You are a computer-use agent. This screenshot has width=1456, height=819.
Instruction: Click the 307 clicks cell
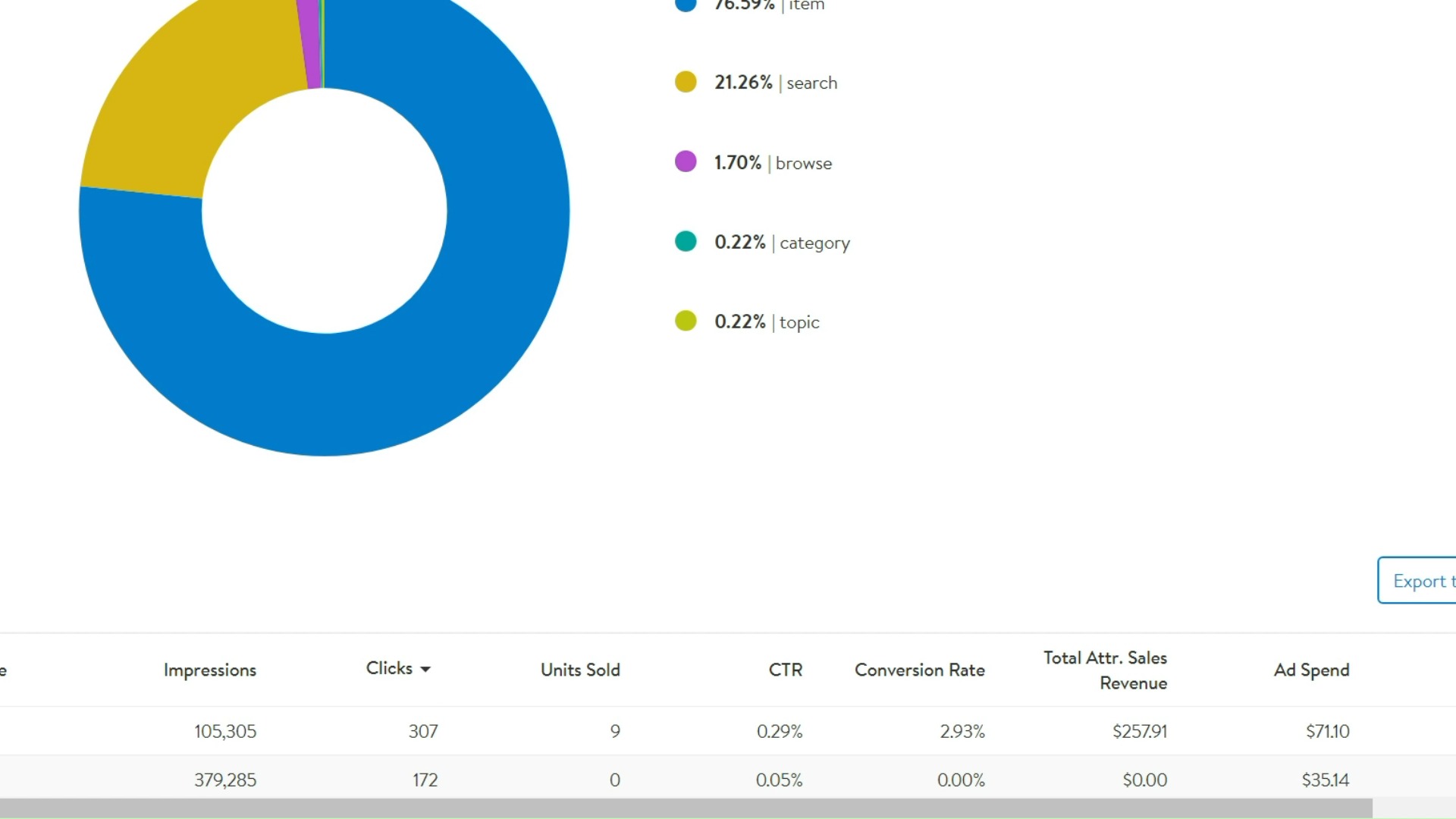[x=423, y=731]
